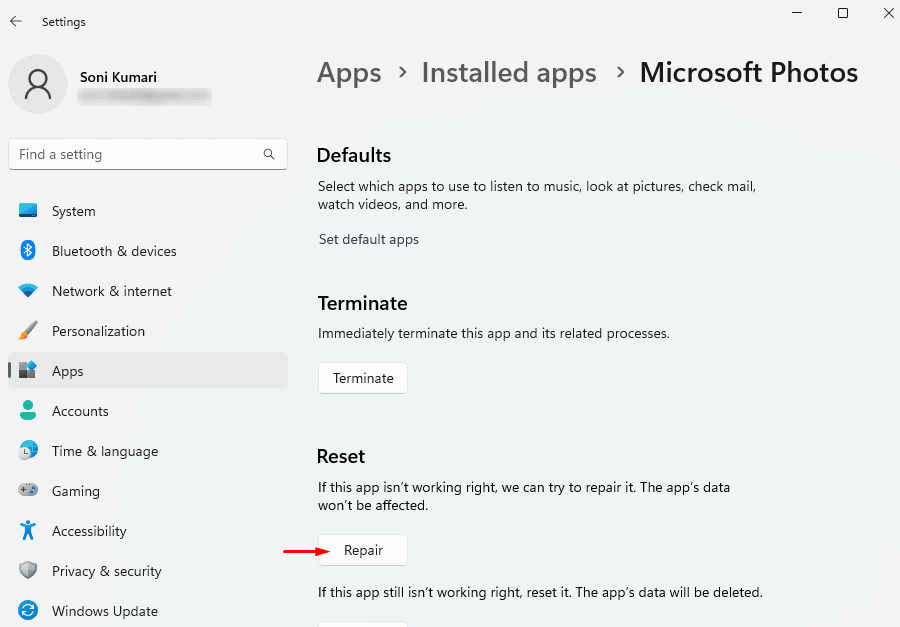Select the Apps category label

[67, 371]
